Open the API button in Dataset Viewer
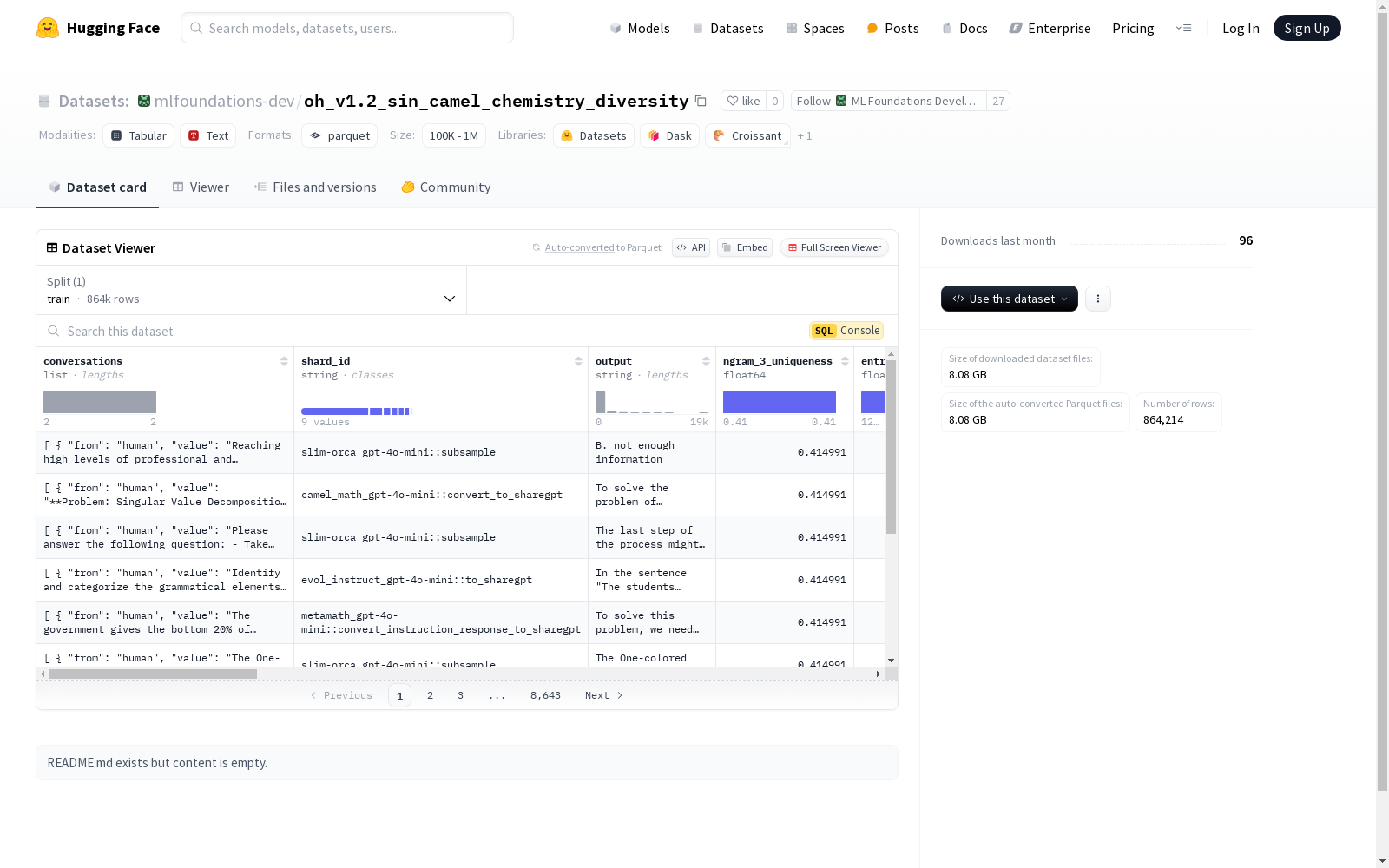Image resolution: width=1389 pixels, height=868 pixels. (691, 247)
